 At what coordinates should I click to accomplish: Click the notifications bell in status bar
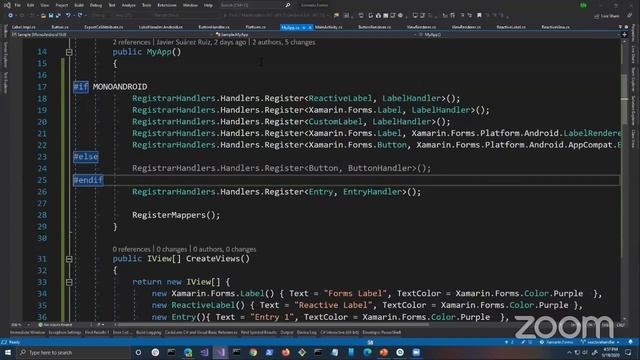coord(631,342)
